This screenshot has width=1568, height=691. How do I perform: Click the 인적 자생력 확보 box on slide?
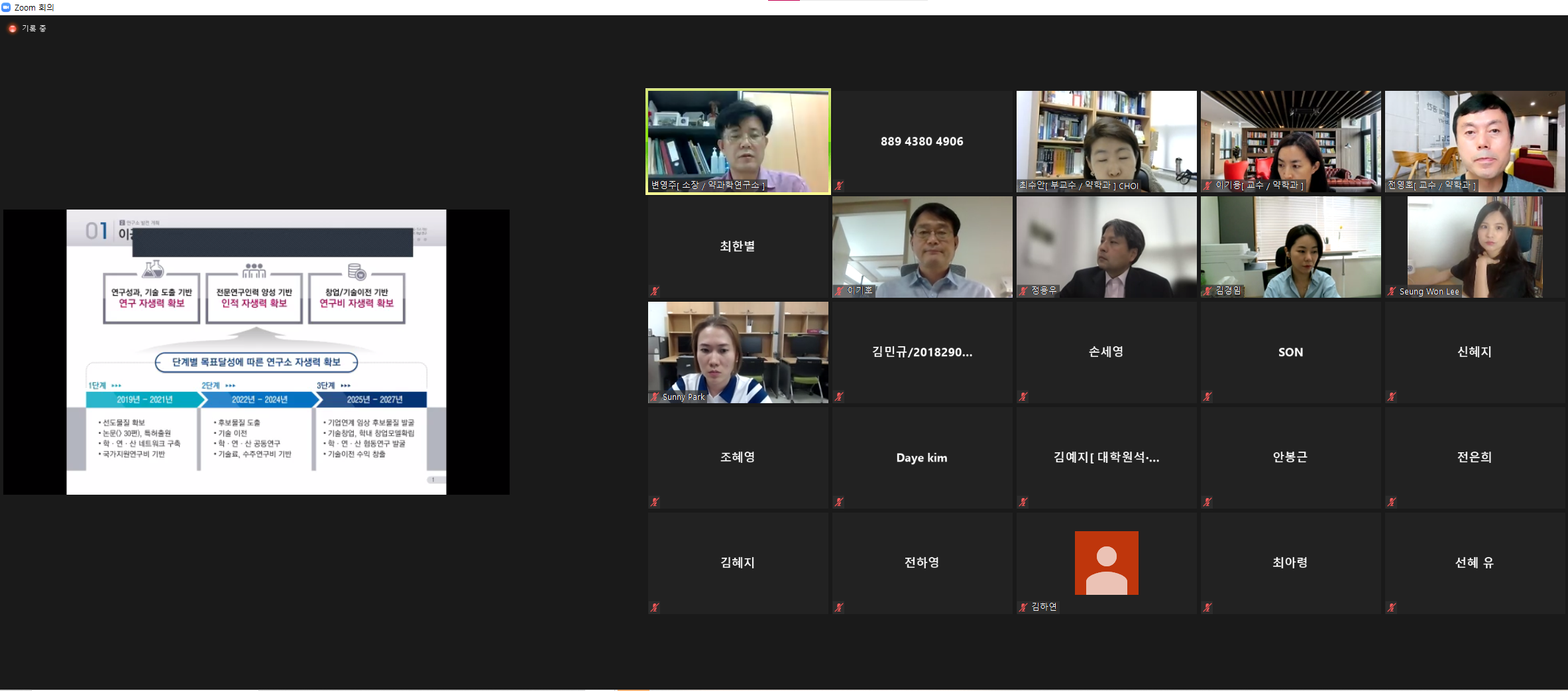254,298
